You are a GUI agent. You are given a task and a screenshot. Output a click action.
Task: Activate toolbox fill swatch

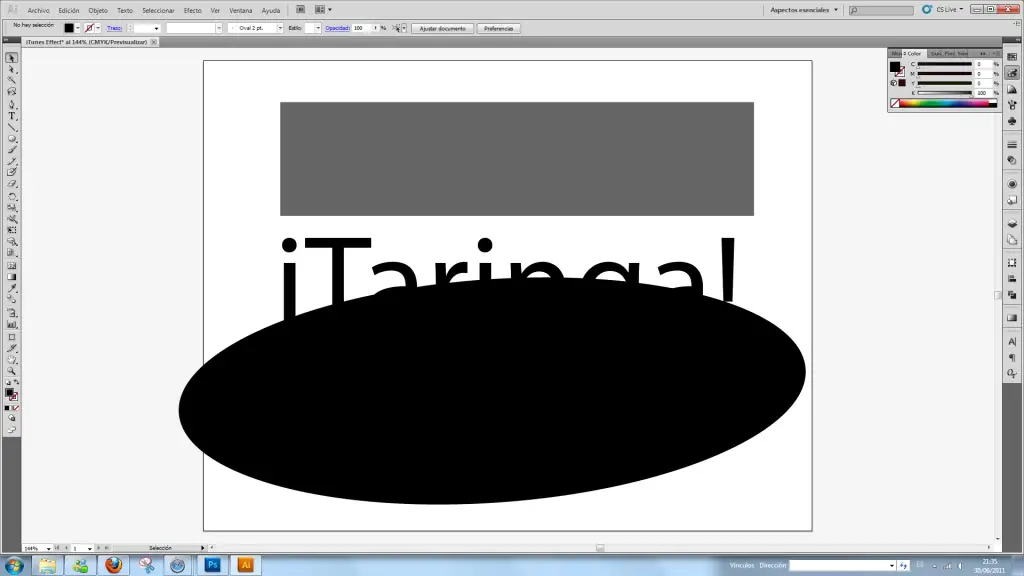click(x=9, y=392)
